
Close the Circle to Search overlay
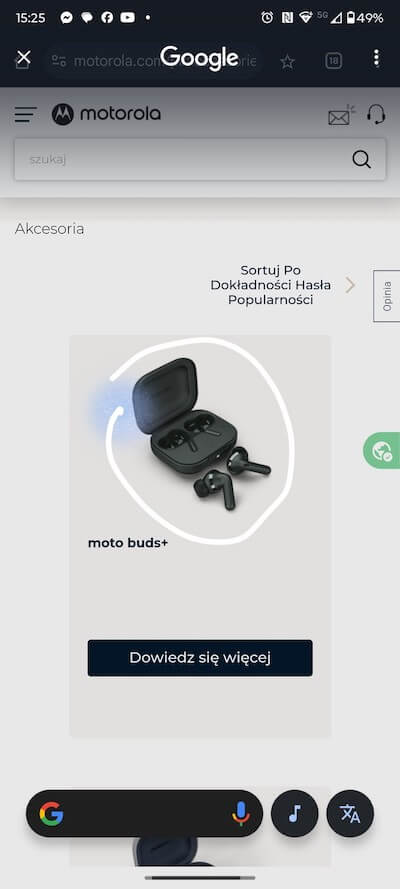(23, 57)
